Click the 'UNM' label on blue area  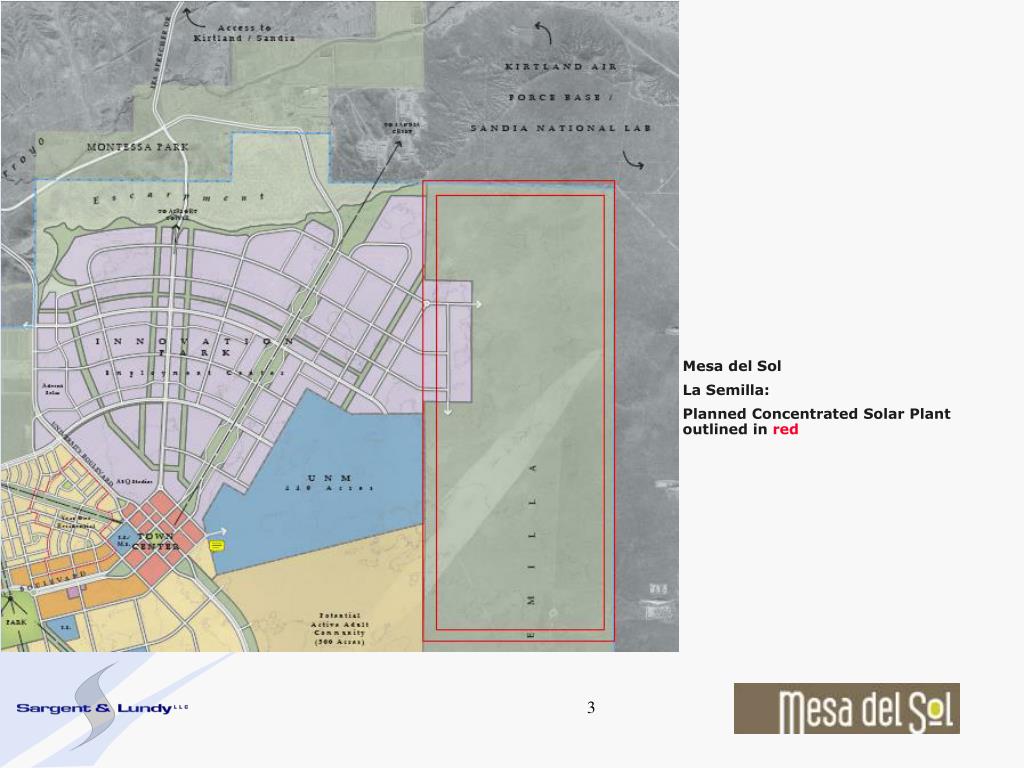pos(330,478)
